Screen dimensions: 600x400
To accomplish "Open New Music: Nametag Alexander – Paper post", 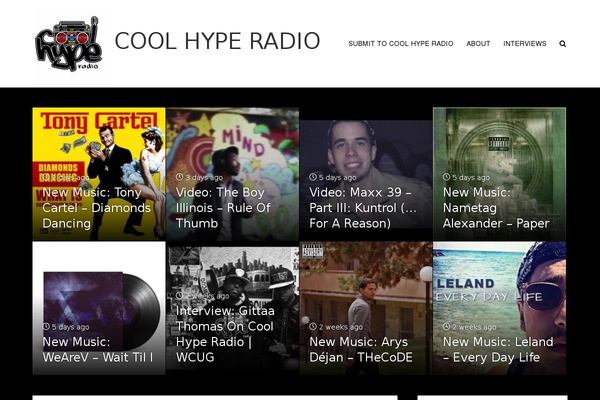I will (x=496, y=208).
